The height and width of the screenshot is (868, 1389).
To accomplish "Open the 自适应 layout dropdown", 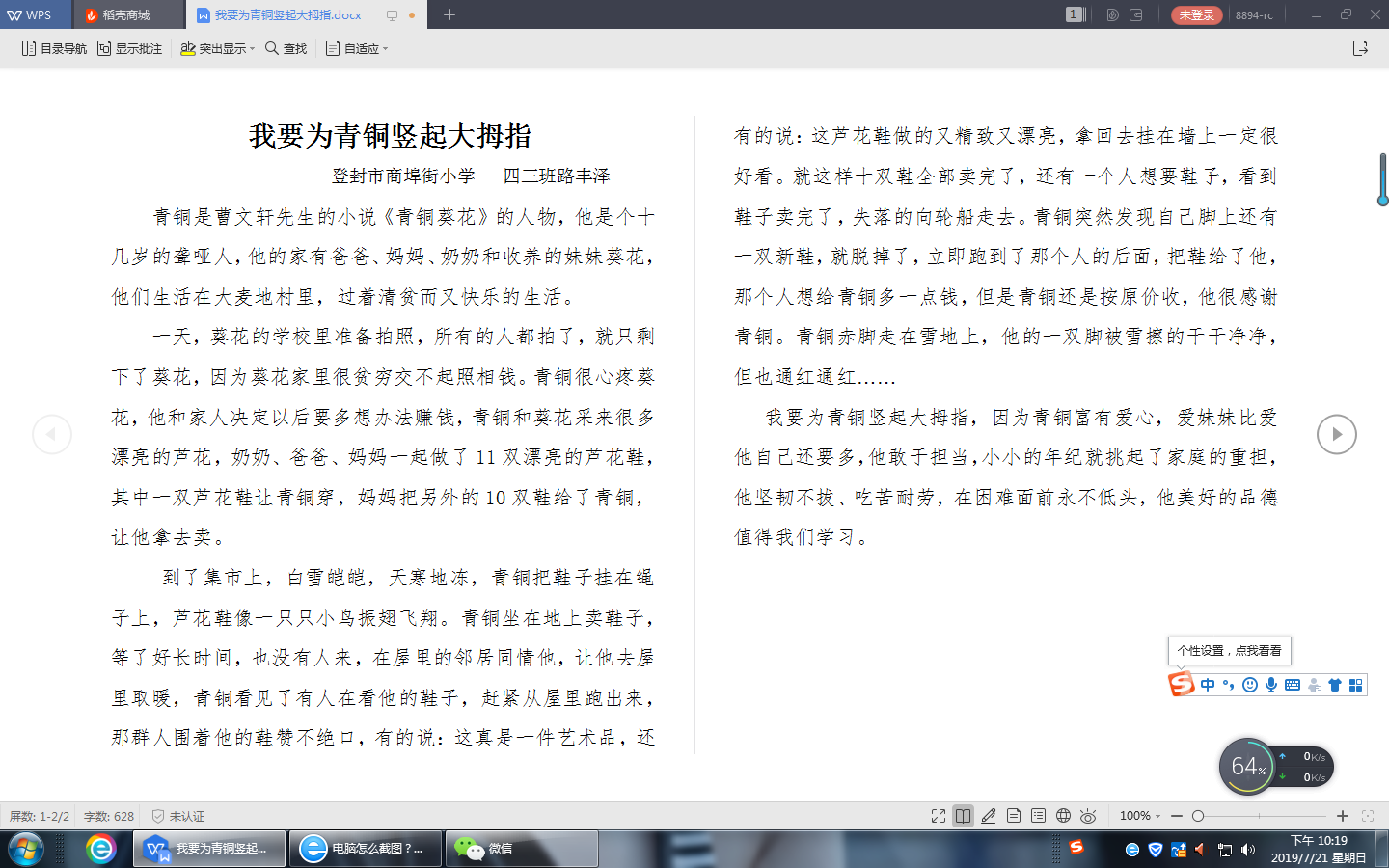I will (357, 48).
